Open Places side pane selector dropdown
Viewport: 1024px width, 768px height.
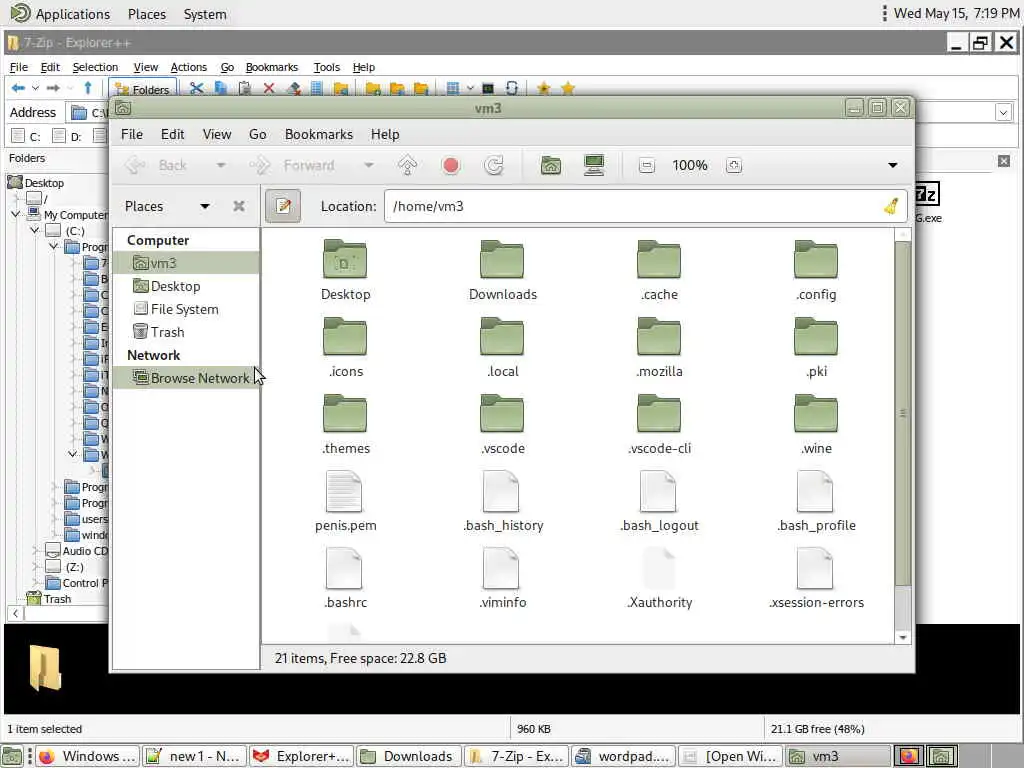pos(204,206)
